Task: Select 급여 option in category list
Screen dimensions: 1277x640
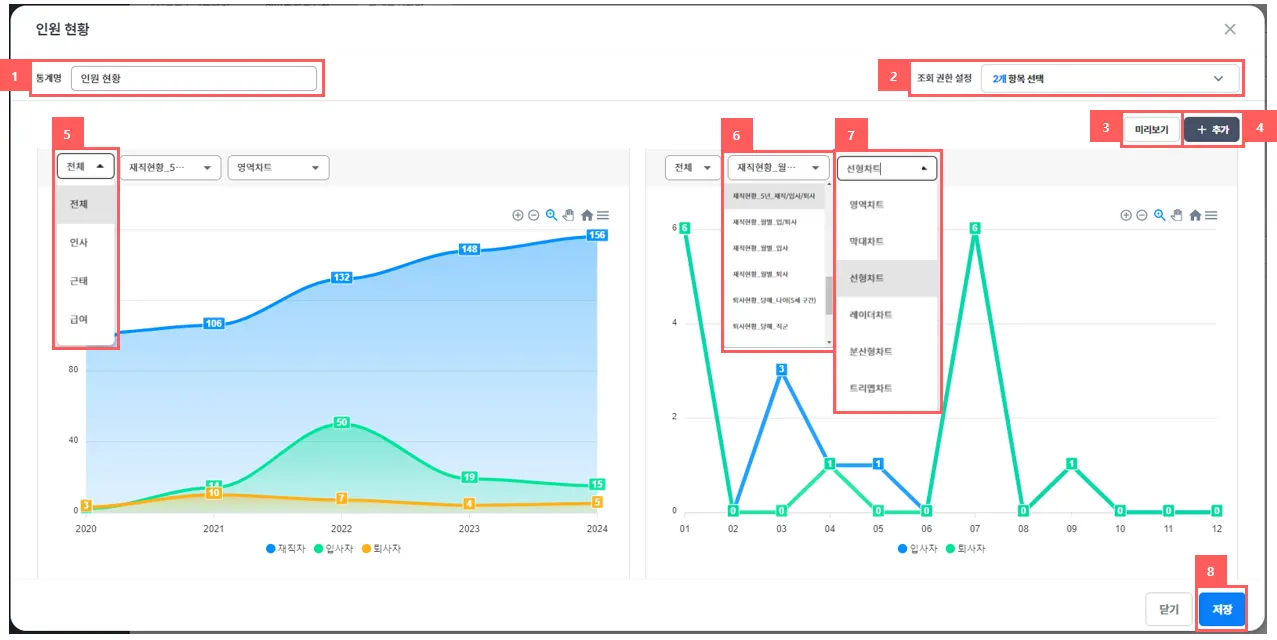Action: coord(86,318)
